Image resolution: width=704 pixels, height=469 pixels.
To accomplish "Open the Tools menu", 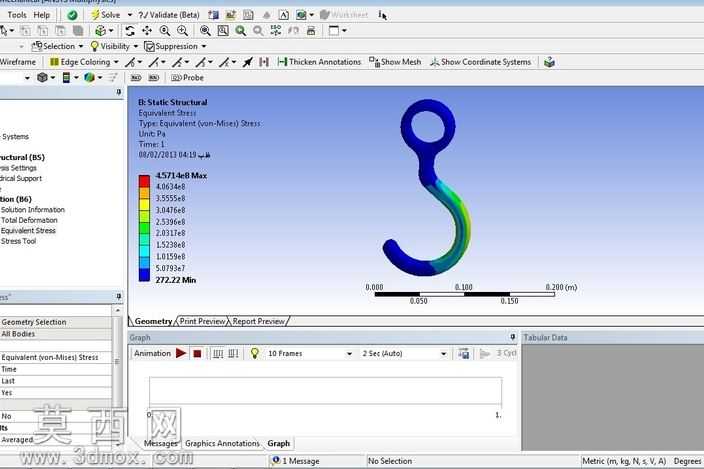I will click(x=17, y=15).
